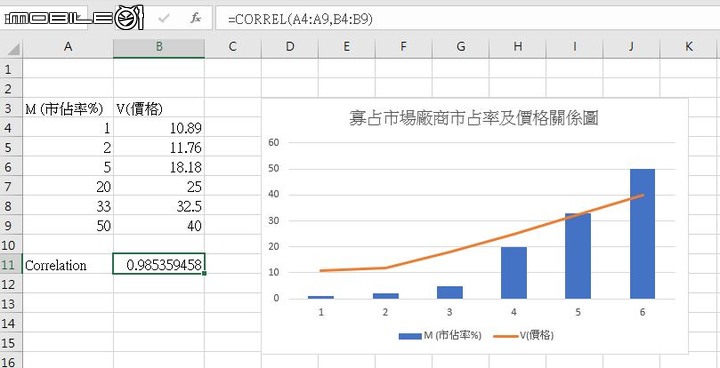The width and height of the screenshot is (720, 368).
Task: Select column E header
Action: pos(347,47)
